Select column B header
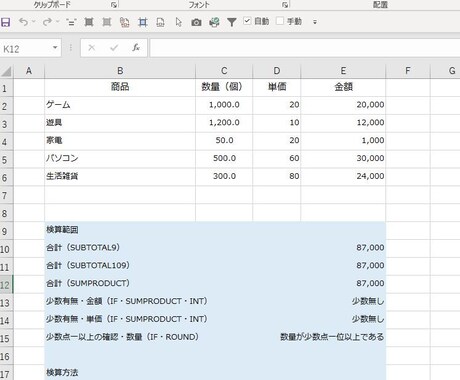460x380 pixels. point(120,71)
